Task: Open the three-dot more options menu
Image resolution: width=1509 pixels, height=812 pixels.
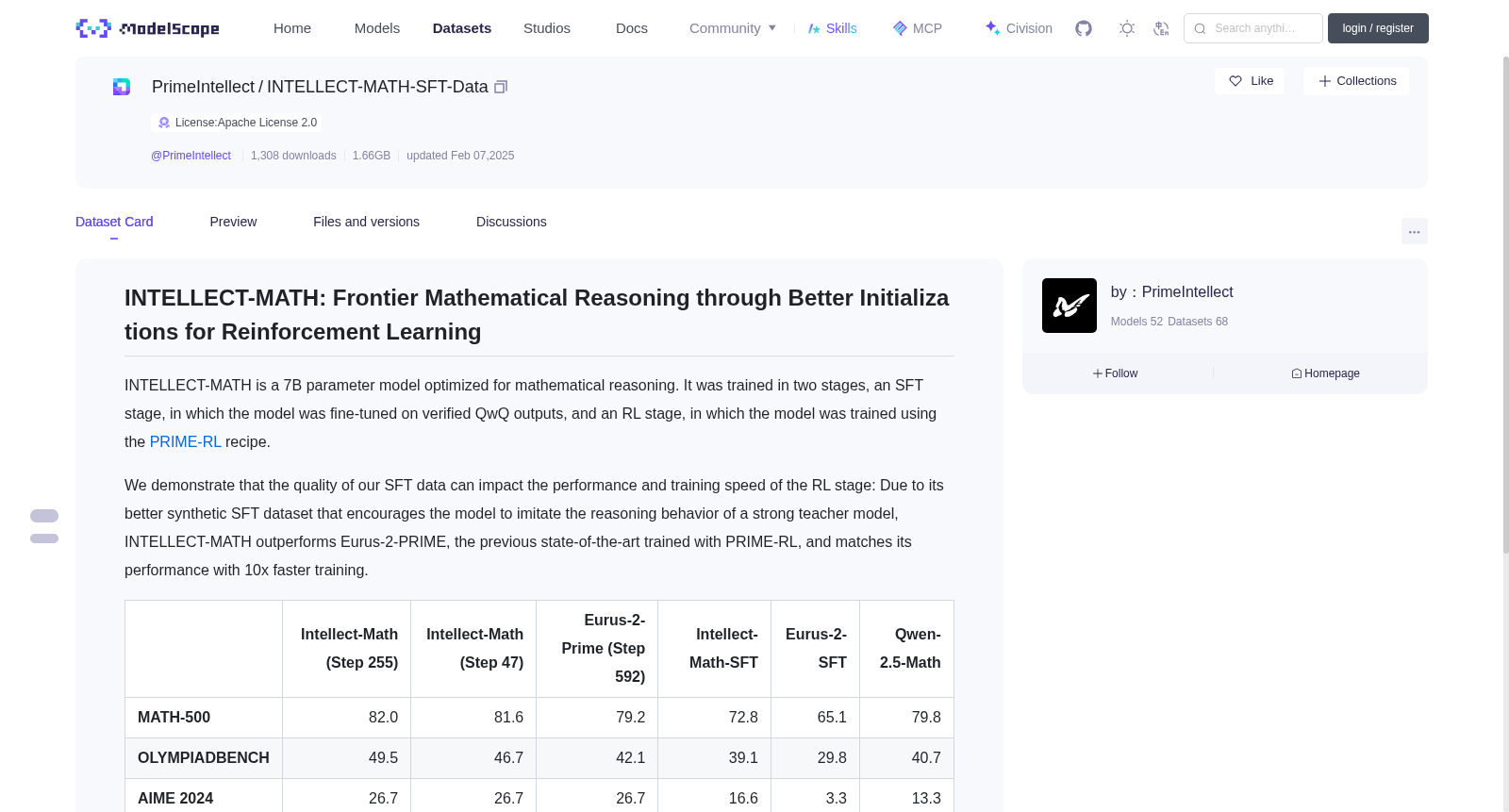Action: (1415, 231)
